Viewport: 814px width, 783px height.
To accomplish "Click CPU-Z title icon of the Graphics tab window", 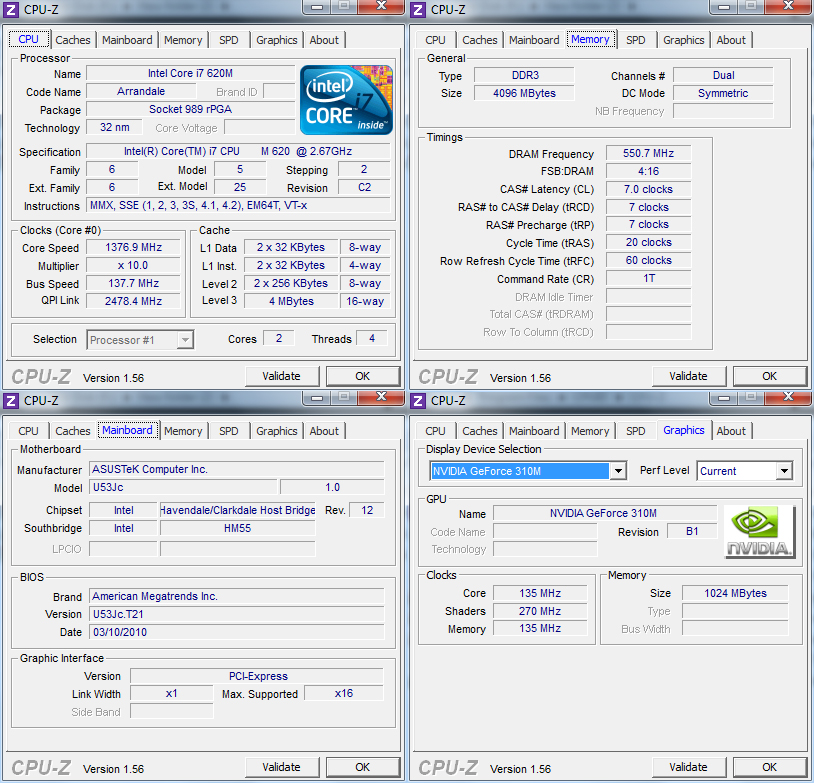I will (418, 400).
